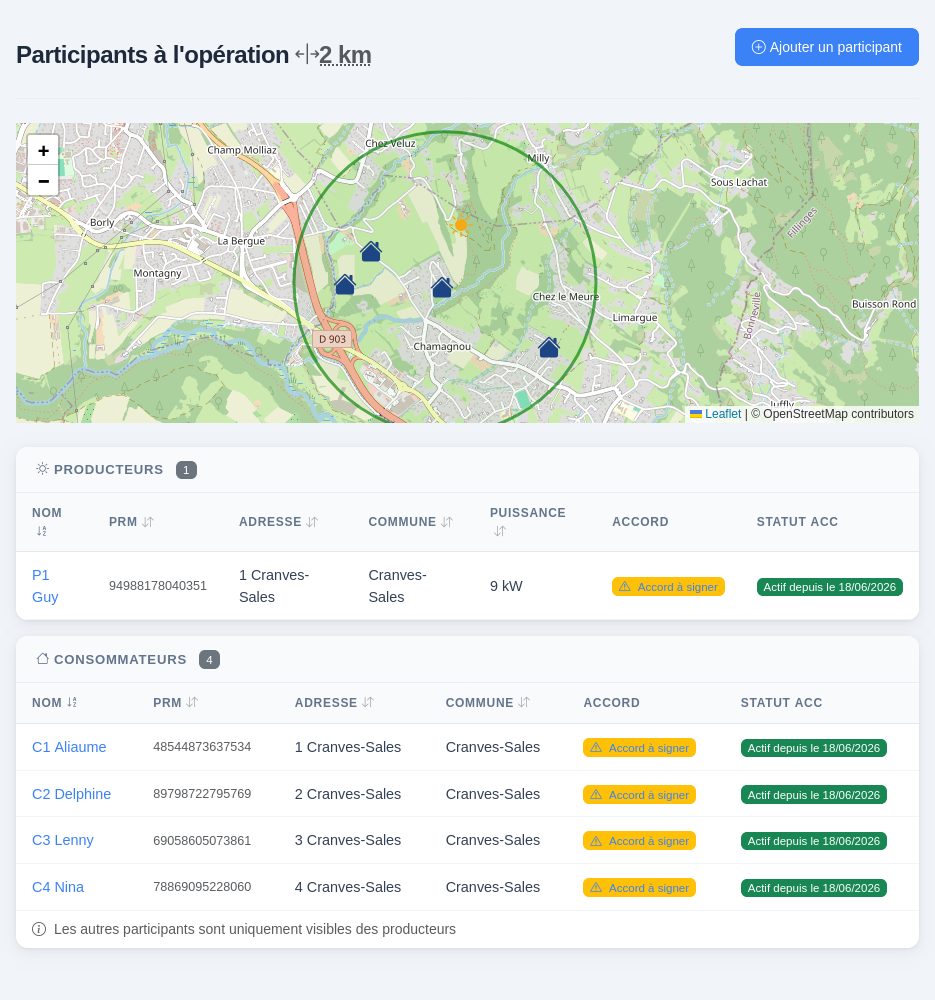935x1000 pixels.
Task: Click the Accord header in consumers table
Action: (611, 703)
